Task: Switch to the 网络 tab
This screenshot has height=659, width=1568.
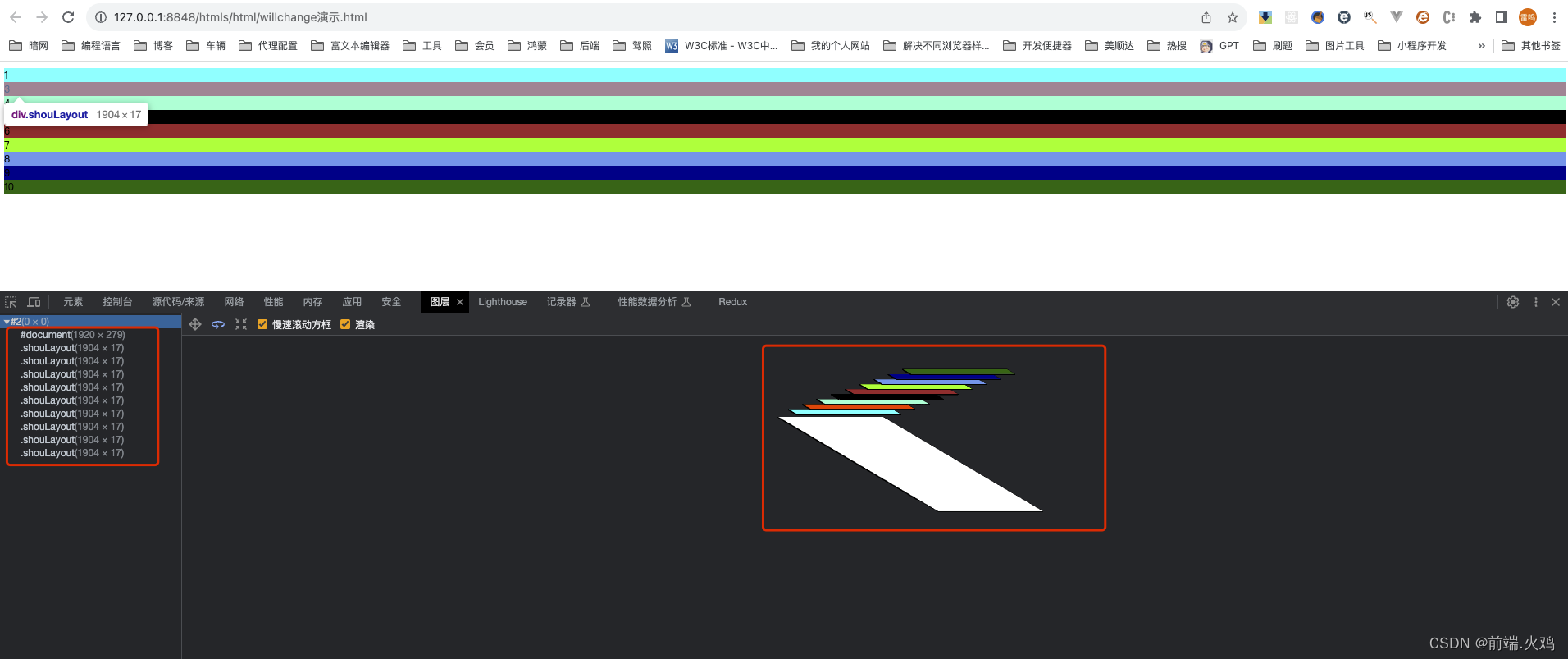Action: (234, 302)
